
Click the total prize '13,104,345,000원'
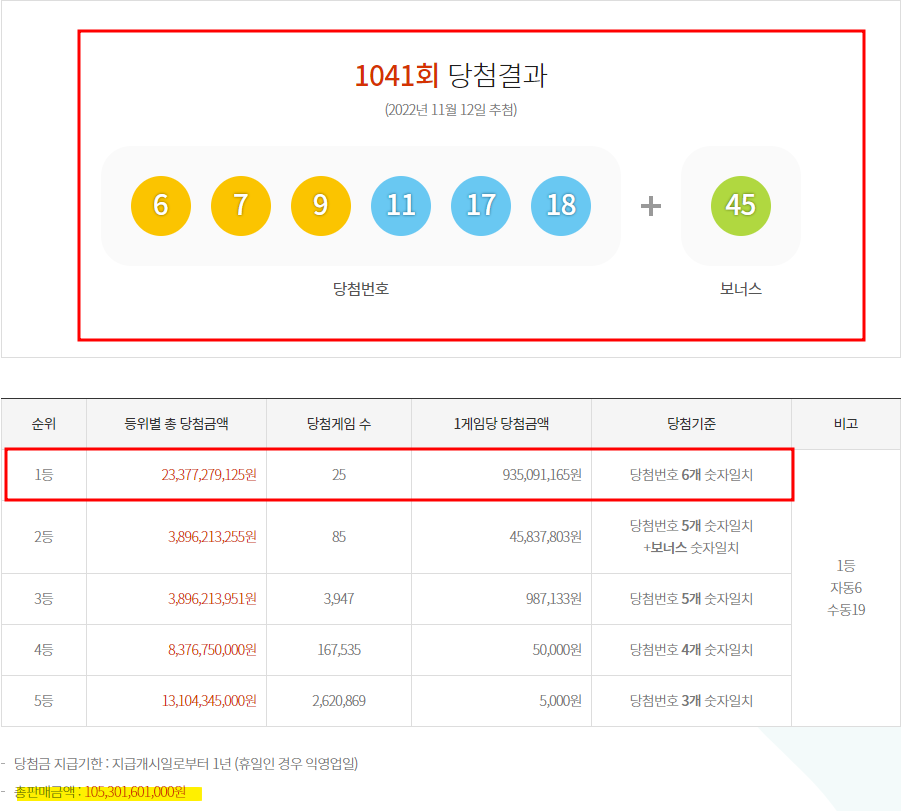209,701
